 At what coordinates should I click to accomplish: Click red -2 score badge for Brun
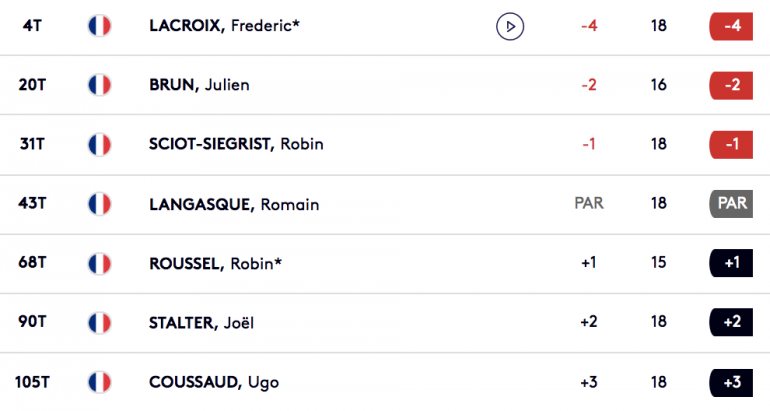tap(731, 85)
